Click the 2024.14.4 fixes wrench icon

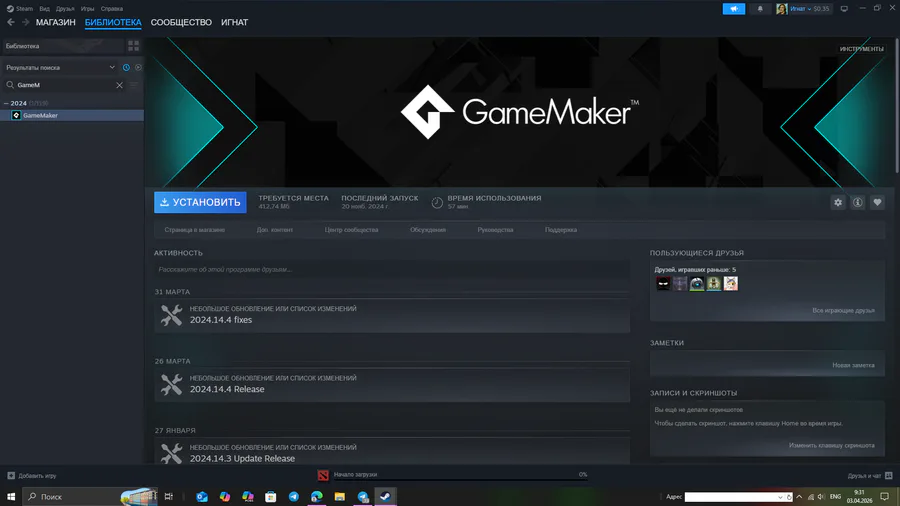pyautogui.click(x=171, y=315)
